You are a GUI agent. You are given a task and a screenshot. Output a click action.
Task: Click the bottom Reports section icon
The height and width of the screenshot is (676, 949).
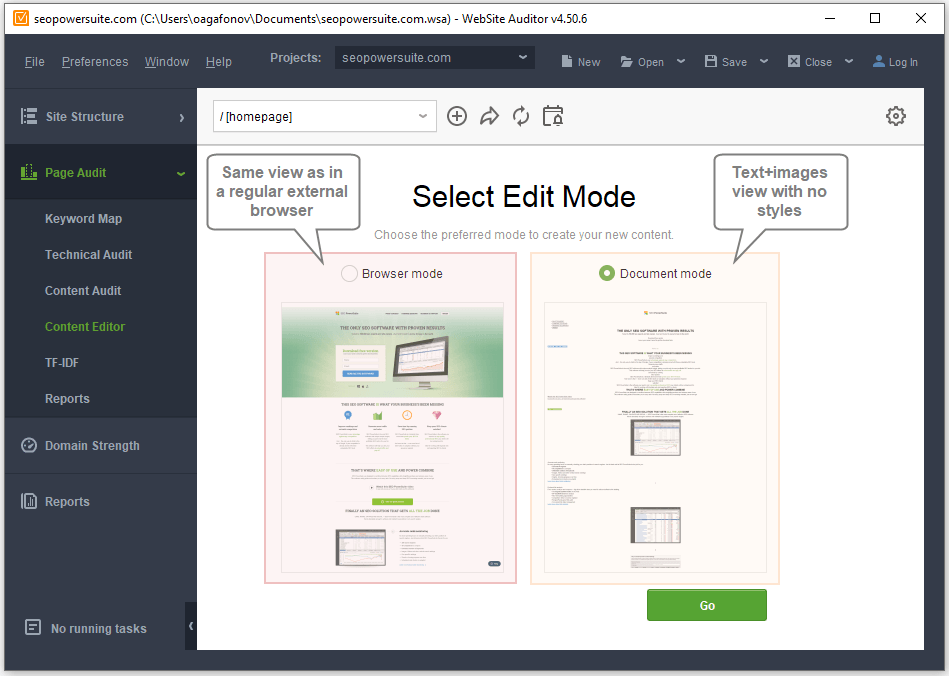coord(28,501)
